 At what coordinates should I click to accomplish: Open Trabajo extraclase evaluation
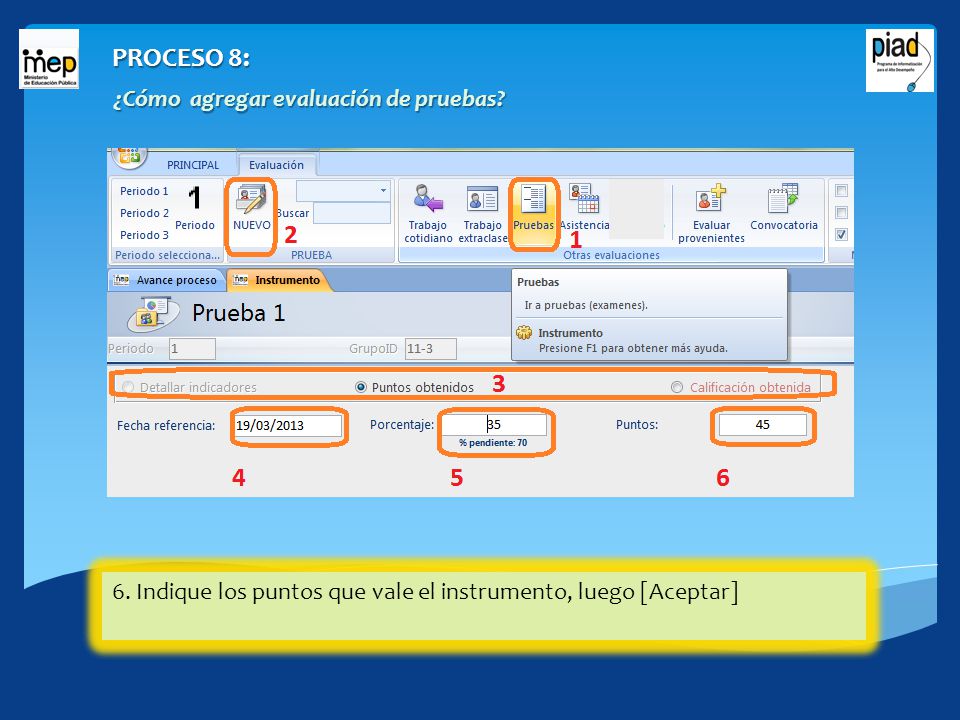pyautogui.click(x=482, y=213)
